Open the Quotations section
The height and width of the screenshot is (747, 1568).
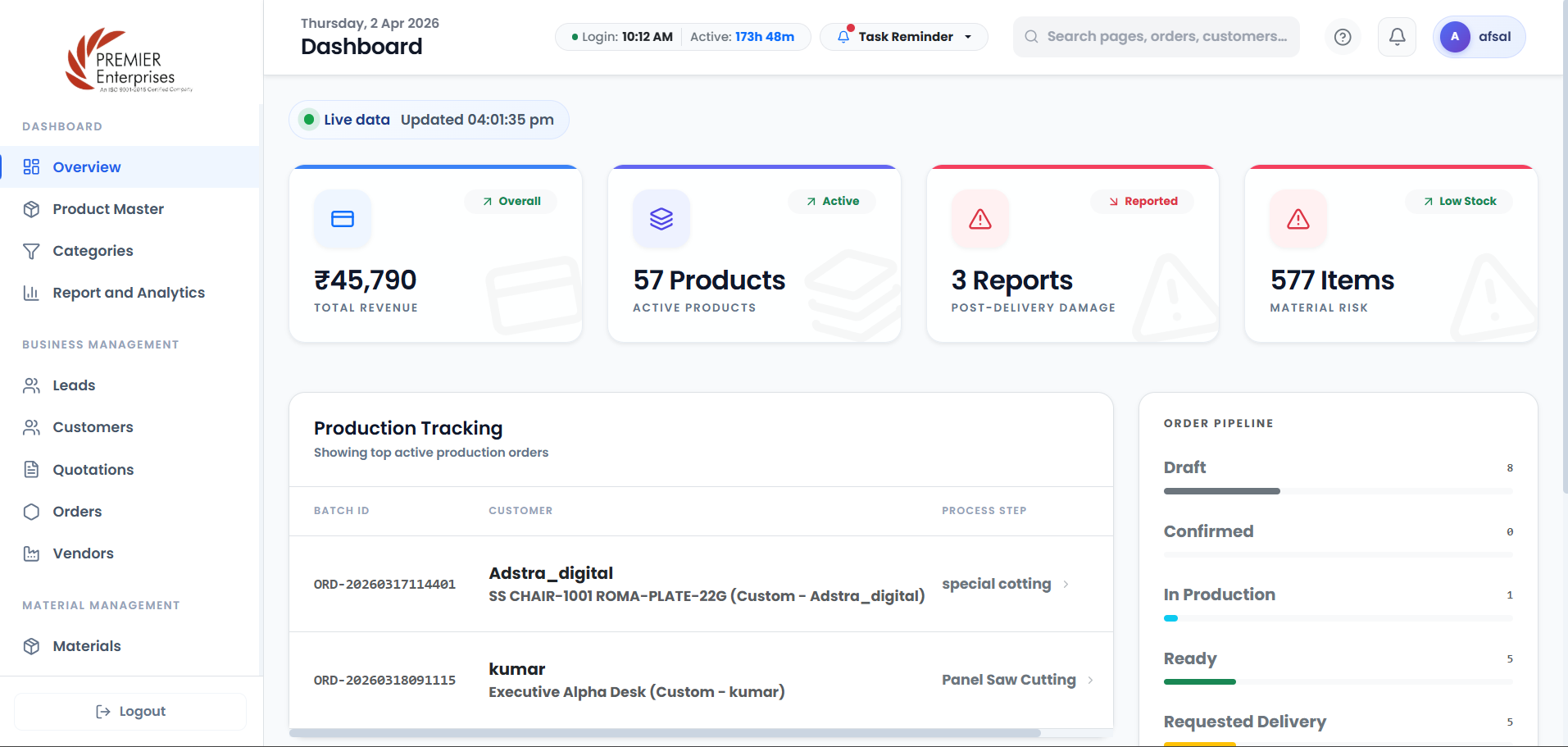click(x=93, y=470)
